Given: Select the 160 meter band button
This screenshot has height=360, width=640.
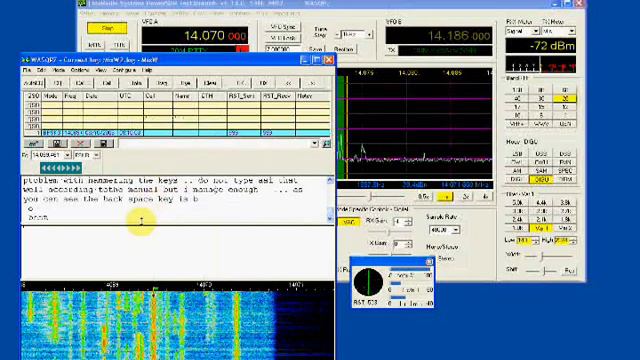Looking at the screenshot, I should tap(517, 90).
